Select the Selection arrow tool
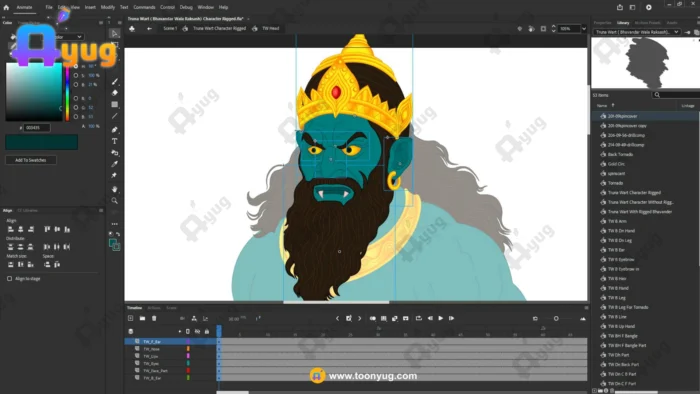 click(115, 33)
